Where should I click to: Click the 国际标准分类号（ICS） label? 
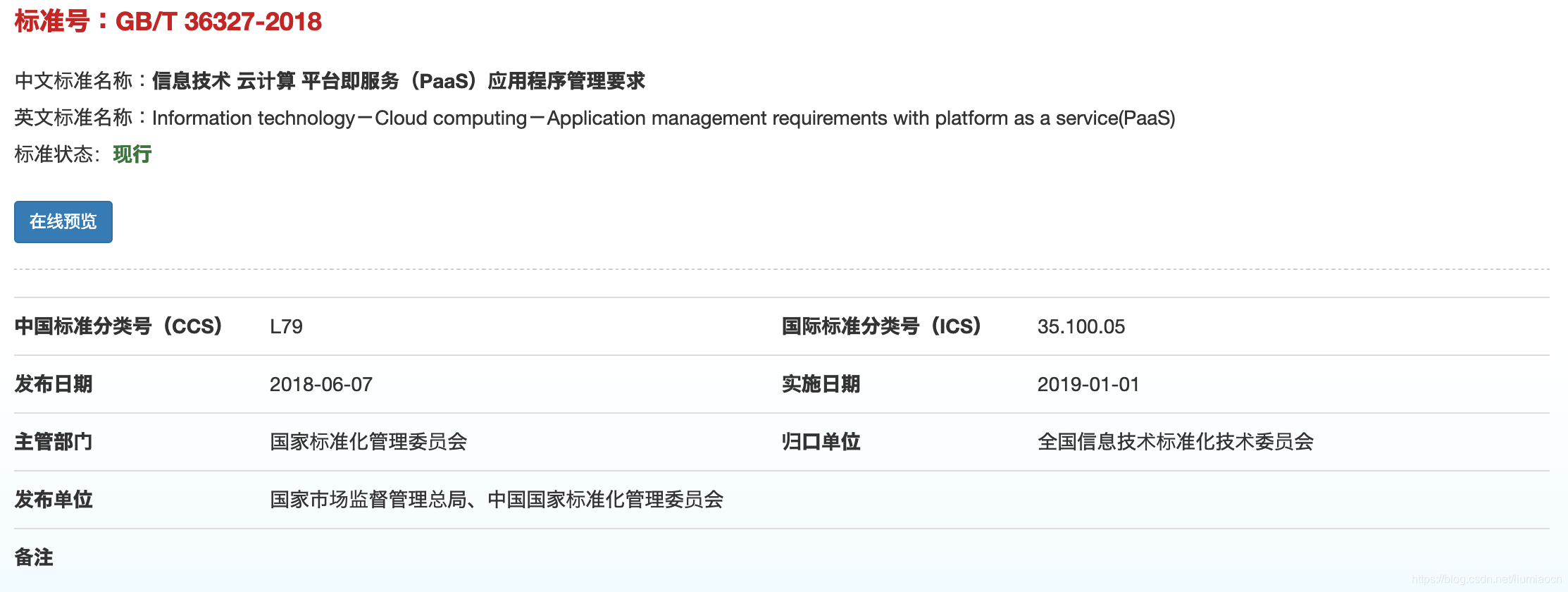click(x=882, y=326)
